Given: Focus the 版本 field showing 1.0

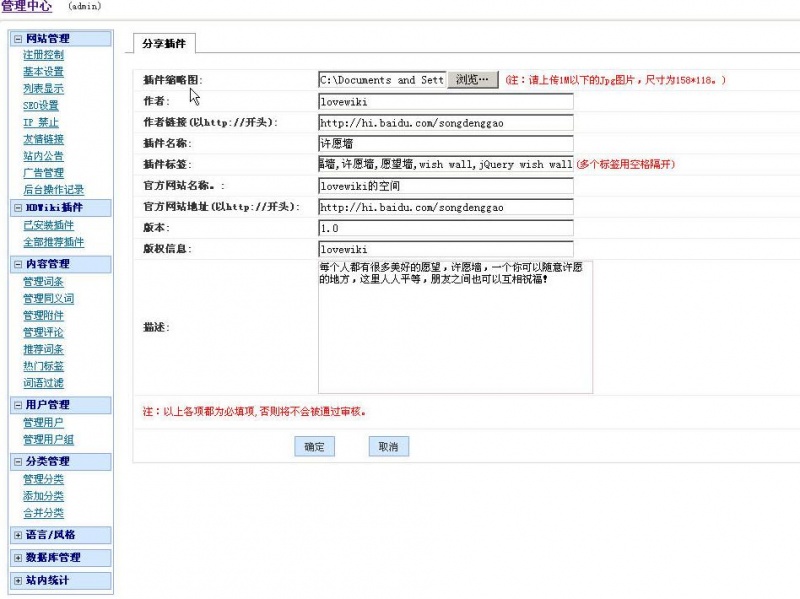Looking at the screenshot, I should pos(445,228).
